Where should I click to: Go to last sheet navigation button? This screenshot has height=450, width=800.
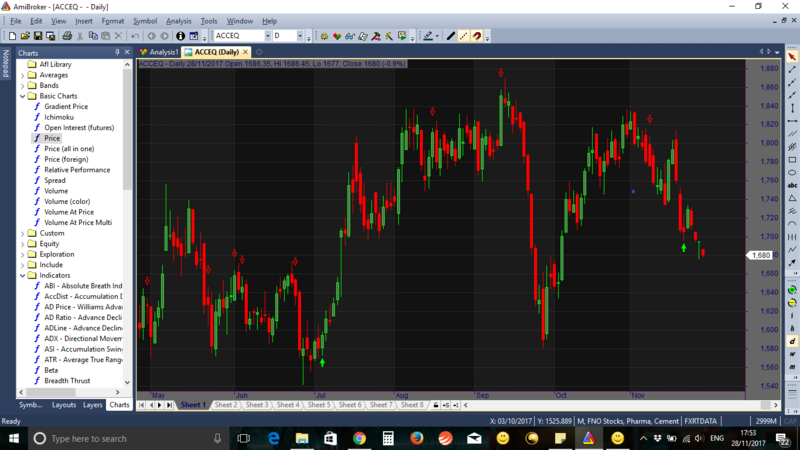click(x=169, y=405)
